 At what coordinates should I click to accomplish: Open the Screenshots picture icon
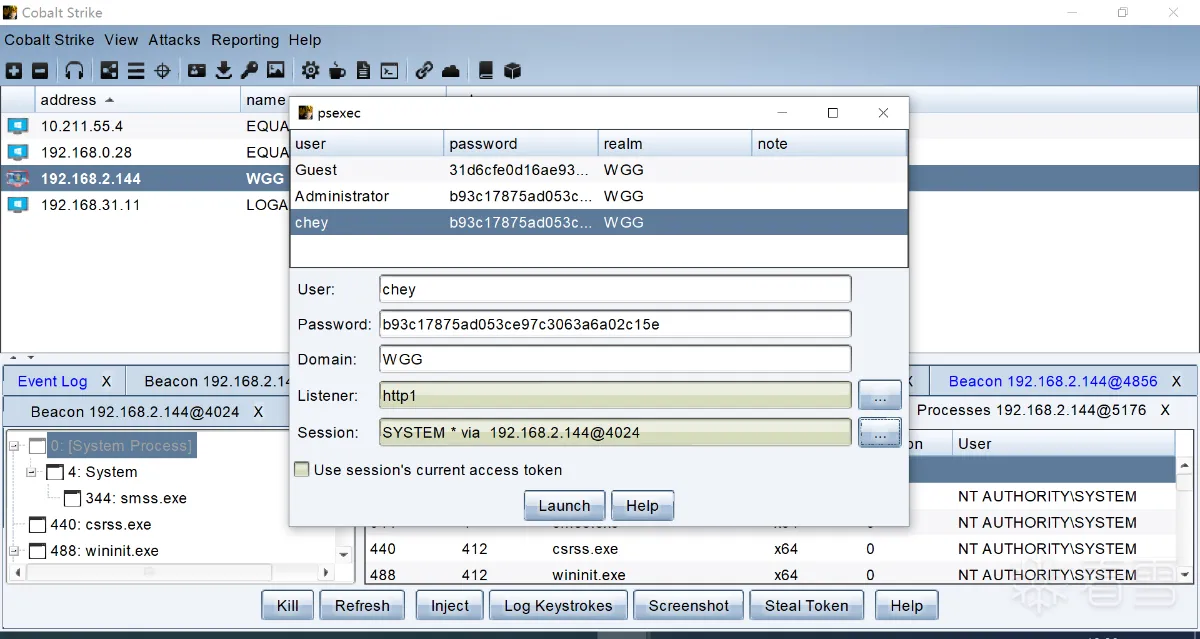[276, 71]
